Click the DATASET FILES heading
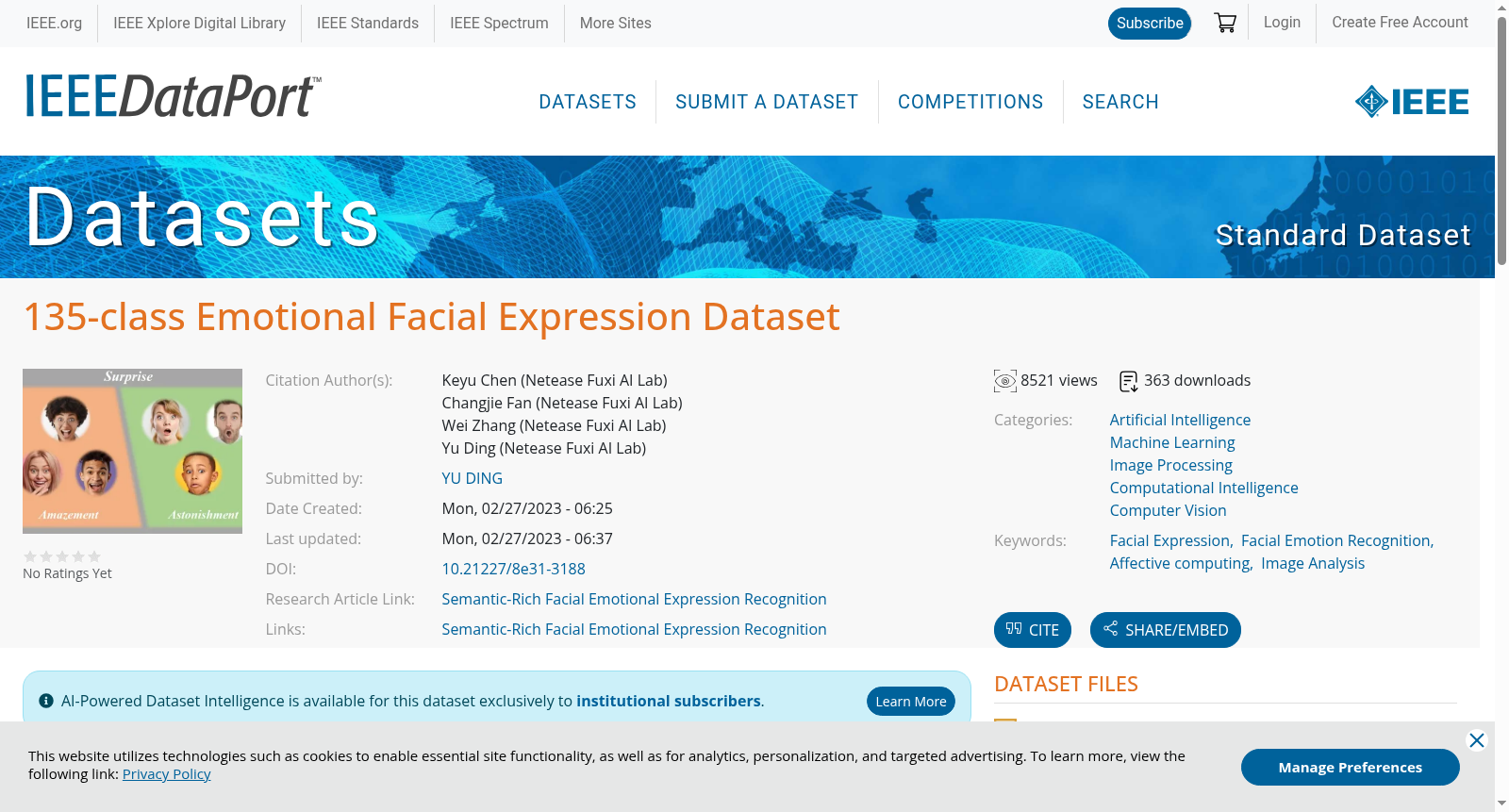The height and width of the screenshot is (812, 1509). point(1066,684)
